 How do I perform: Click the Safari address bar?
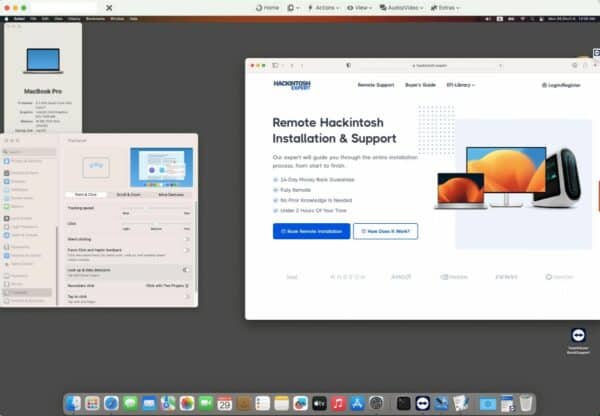430,65
